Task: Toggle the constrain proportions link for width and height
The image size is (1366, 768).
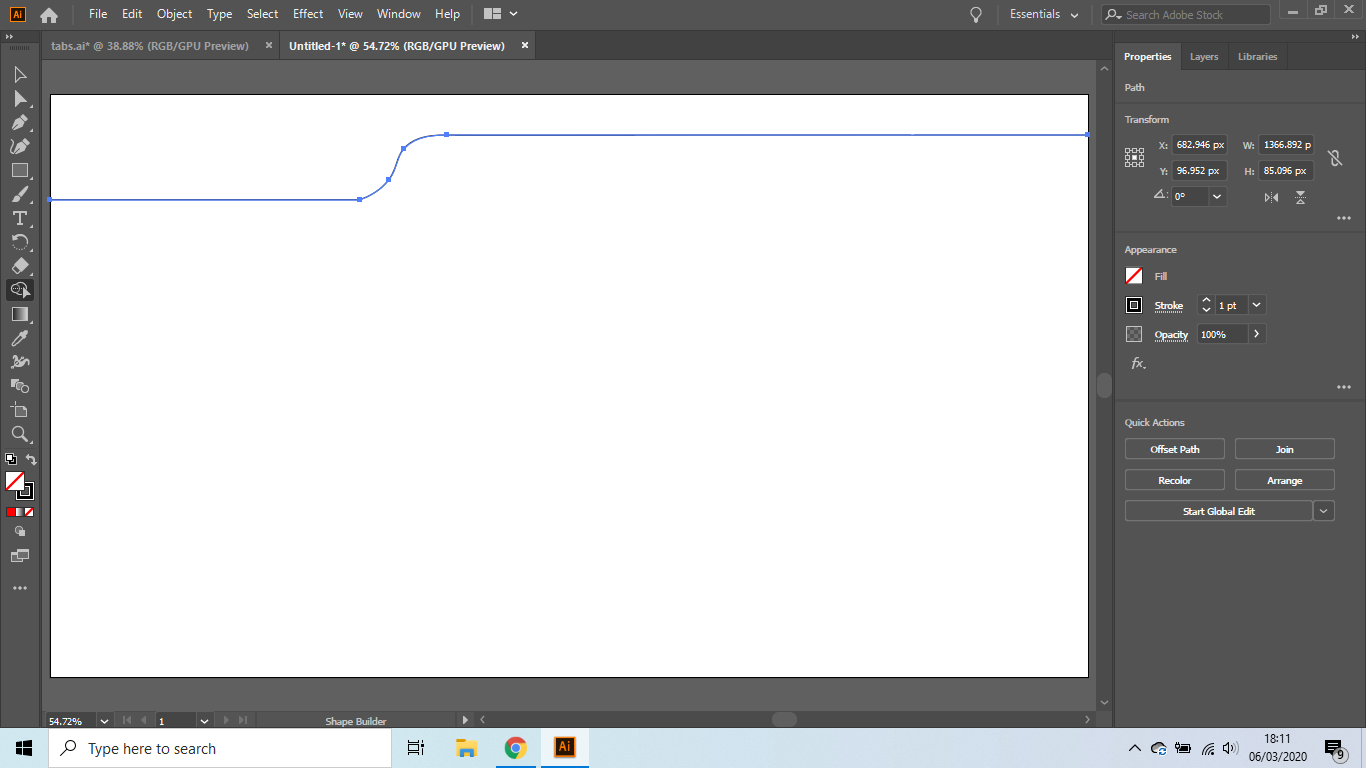Action: pos(1337,157)
